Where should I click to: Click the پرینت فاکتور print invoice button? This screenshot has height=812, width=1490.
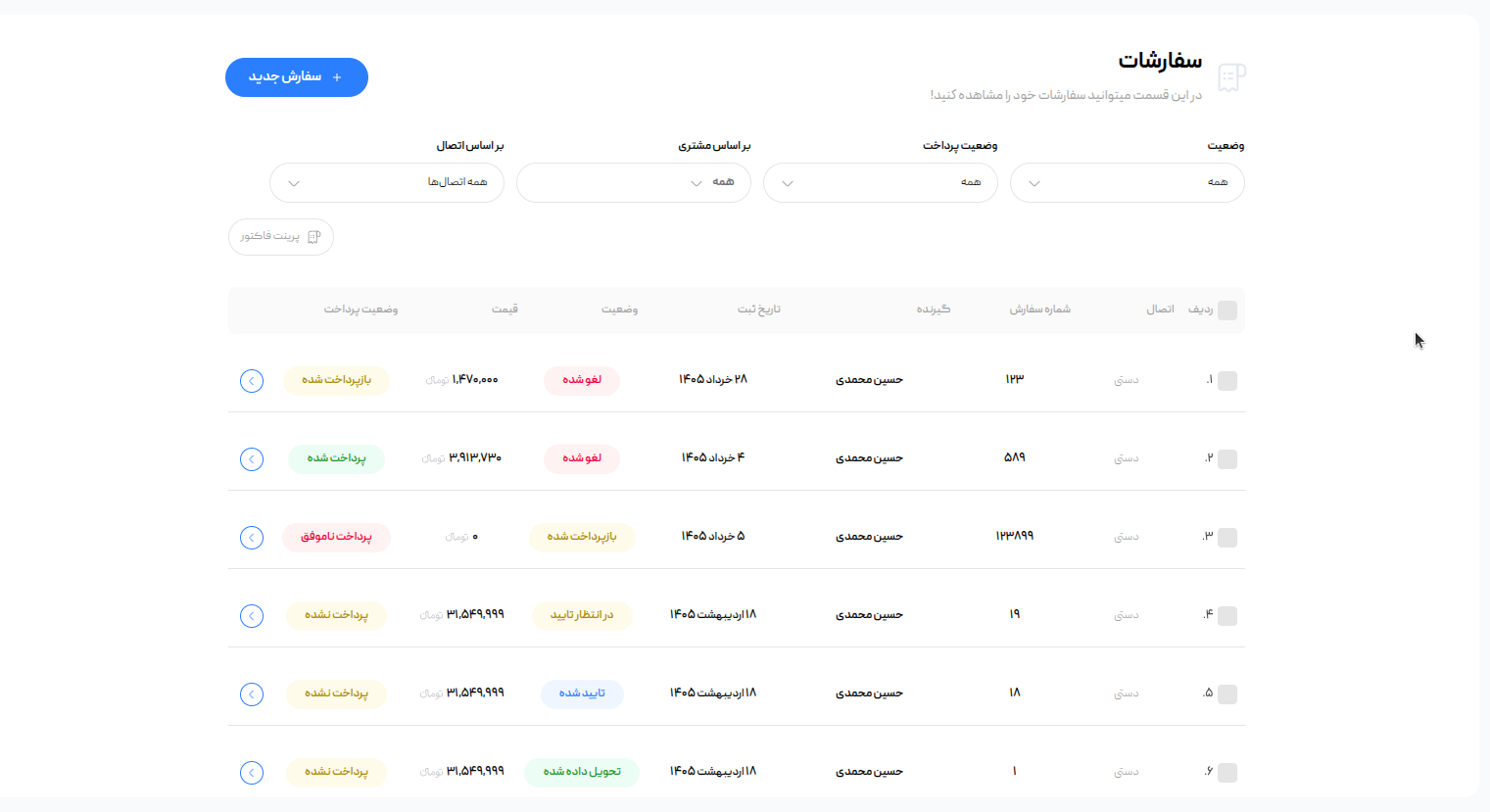tap(281, 237)
